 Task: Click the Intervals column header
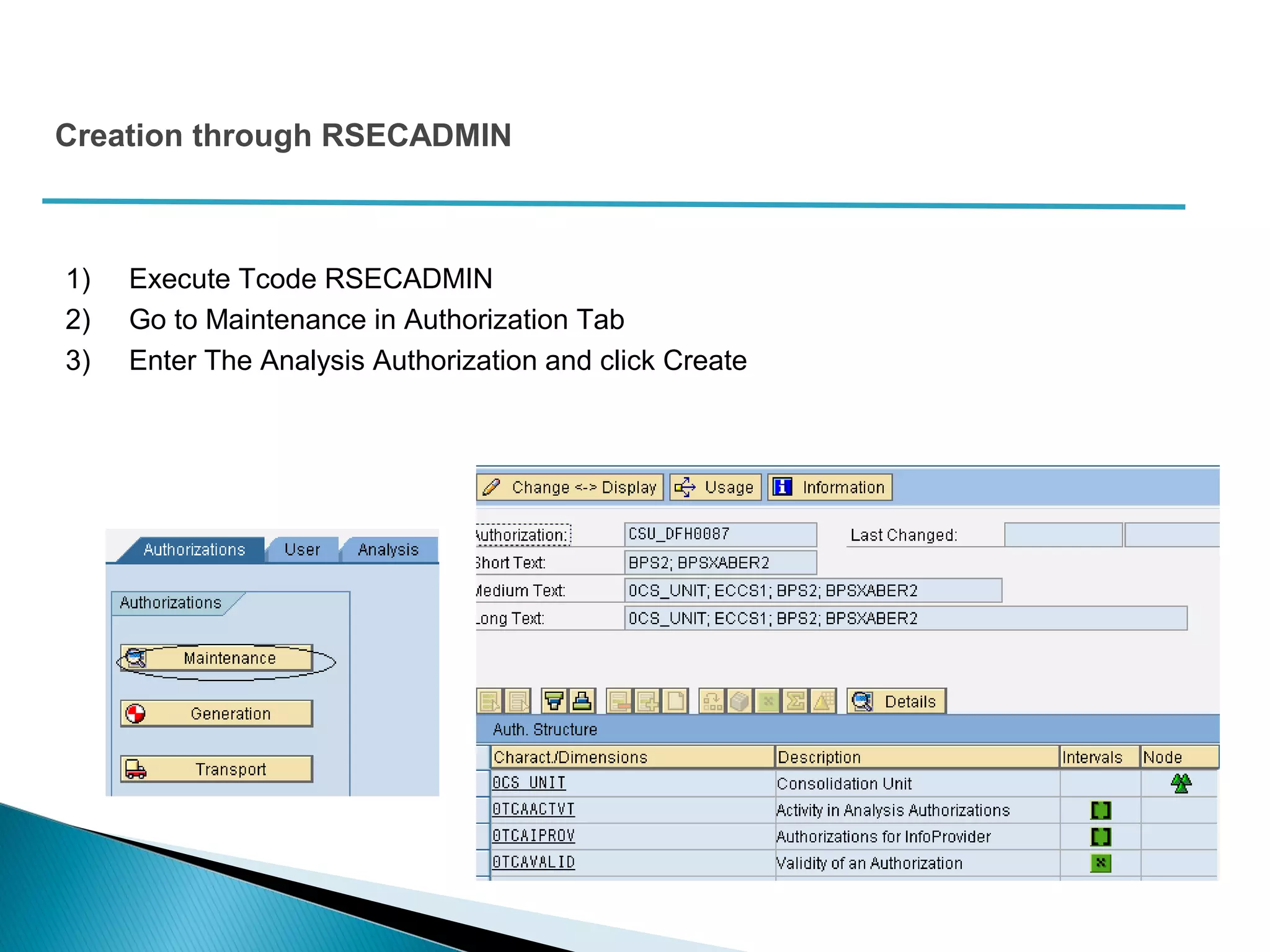(1100, 757)
